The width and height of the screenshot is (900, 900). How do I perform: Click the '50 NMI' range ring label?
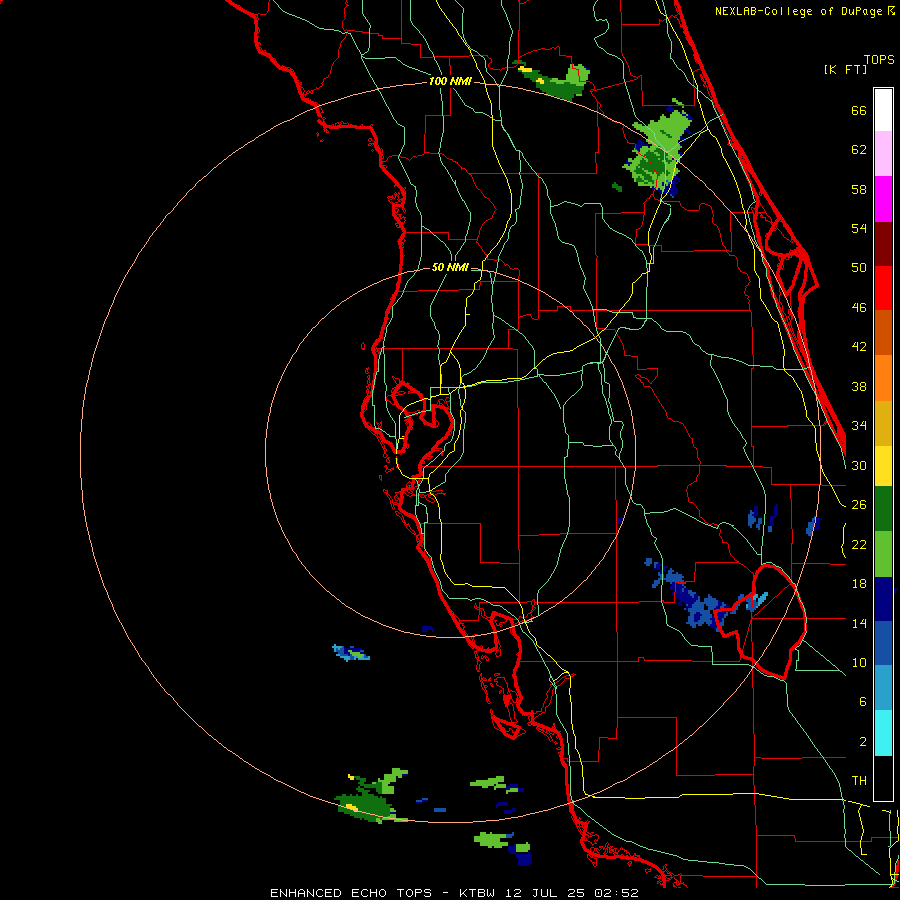[x=451, y=267]
